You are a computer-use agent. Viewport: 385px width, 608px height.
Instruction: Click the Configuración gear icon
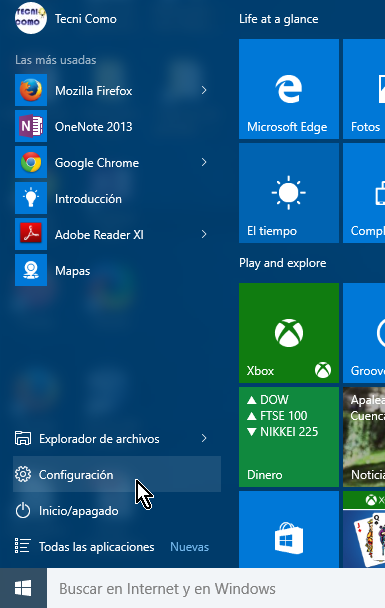tap(23, 474)
